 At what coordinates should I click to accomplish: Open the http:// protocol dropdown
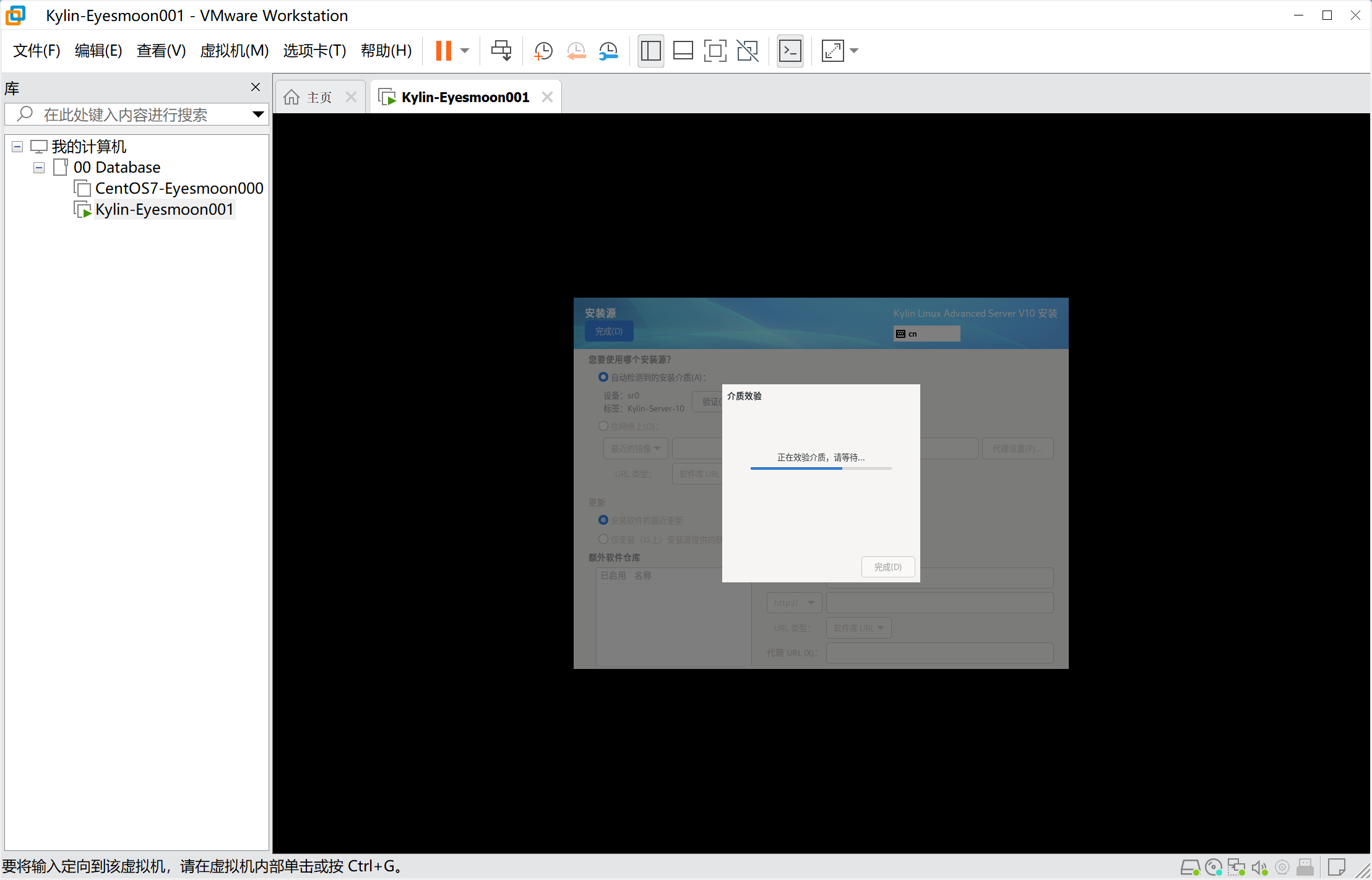tap(794, 603)
